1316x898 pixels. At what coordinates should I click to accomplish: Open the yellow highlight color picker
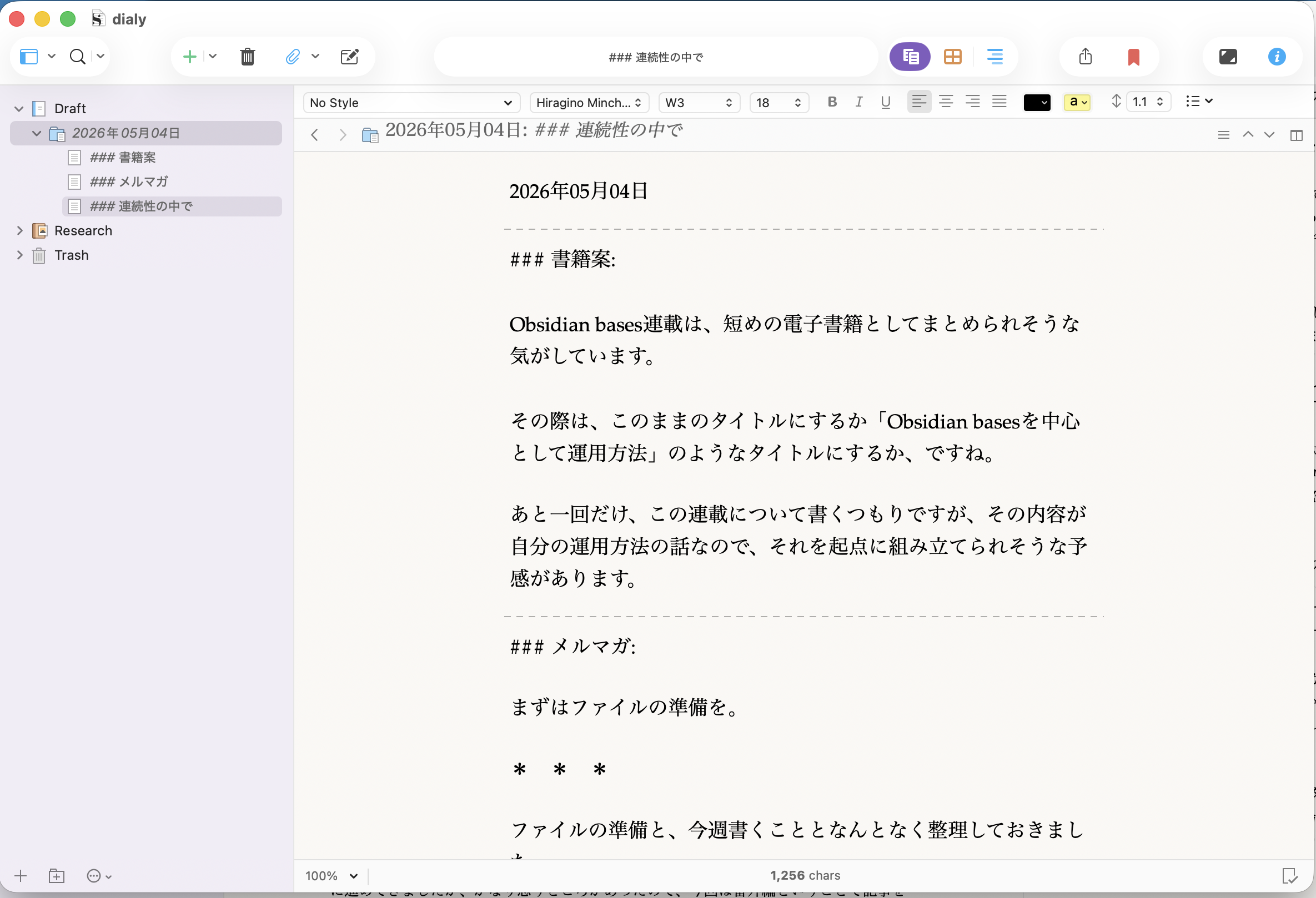pyautogui.click(x=1077, y=103)
